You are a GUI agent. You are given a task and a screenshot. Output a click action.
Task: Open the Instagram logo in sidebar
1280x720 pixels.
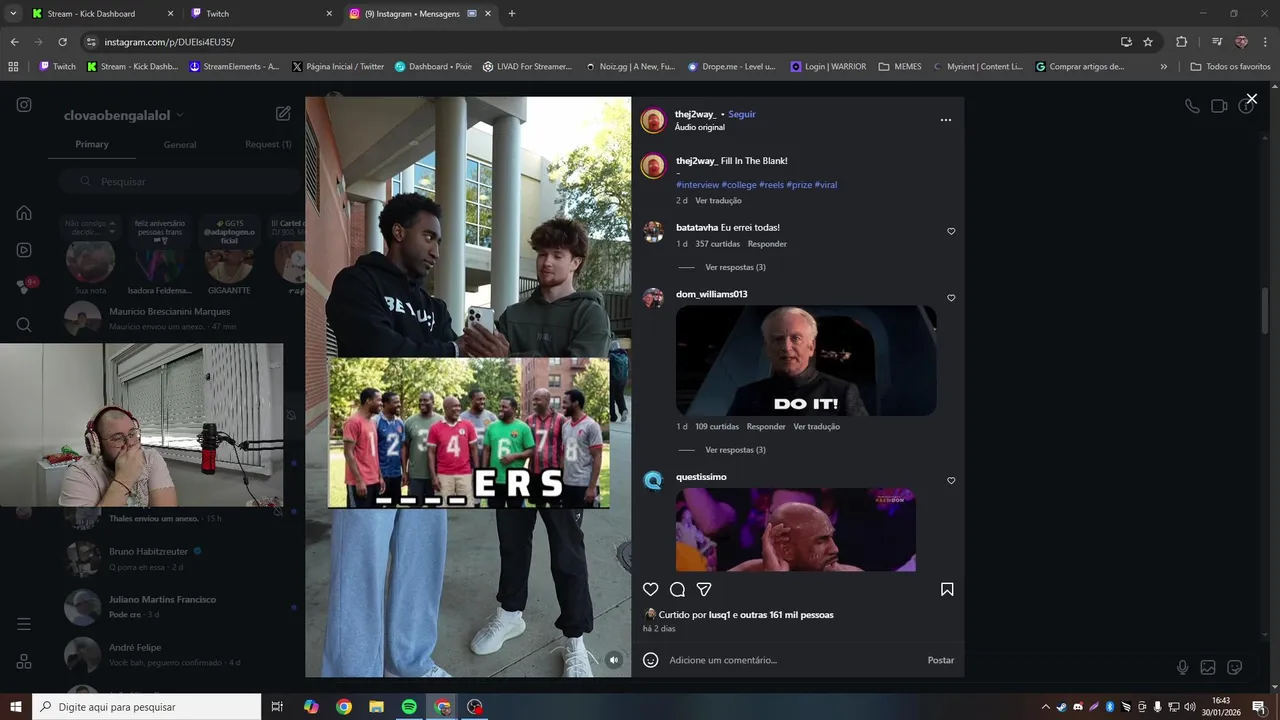pos(24,105)
